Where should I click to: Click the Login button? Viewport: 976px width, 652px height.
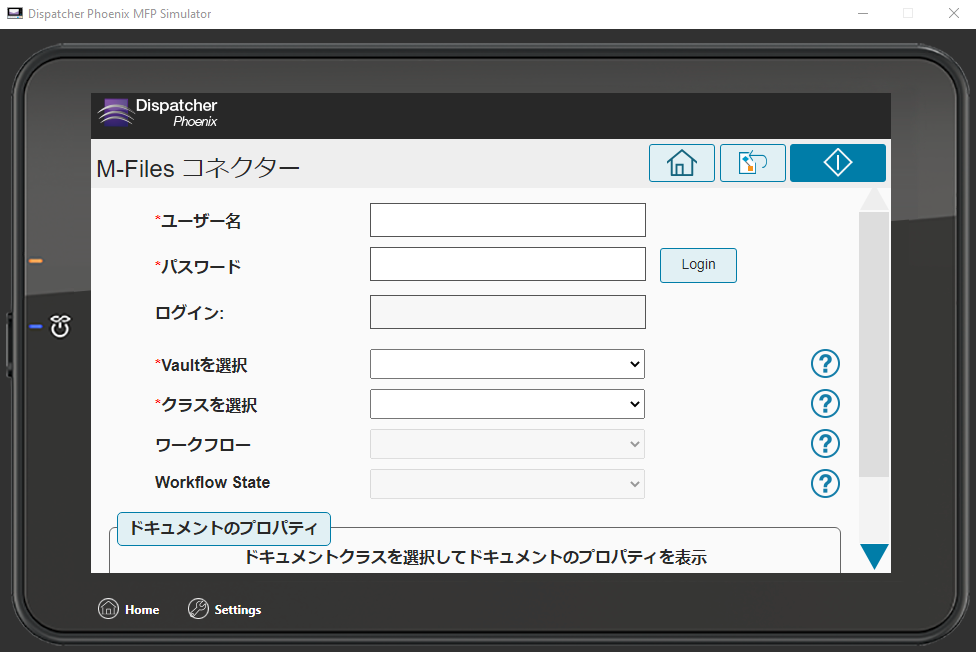[x=698, y=265]
